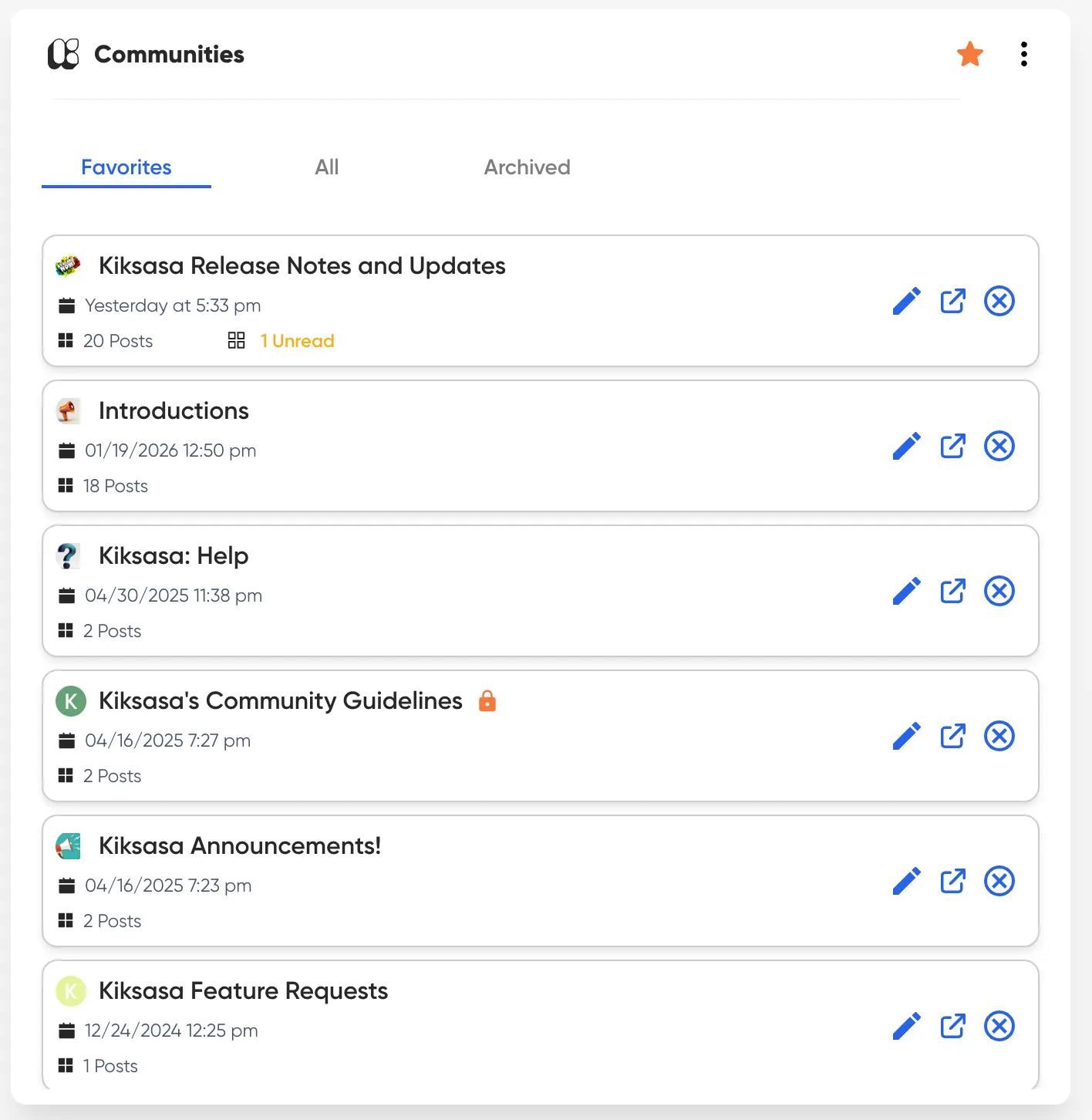Remove Kiksasa's Community Guidelines from favorites

point(999,736)
